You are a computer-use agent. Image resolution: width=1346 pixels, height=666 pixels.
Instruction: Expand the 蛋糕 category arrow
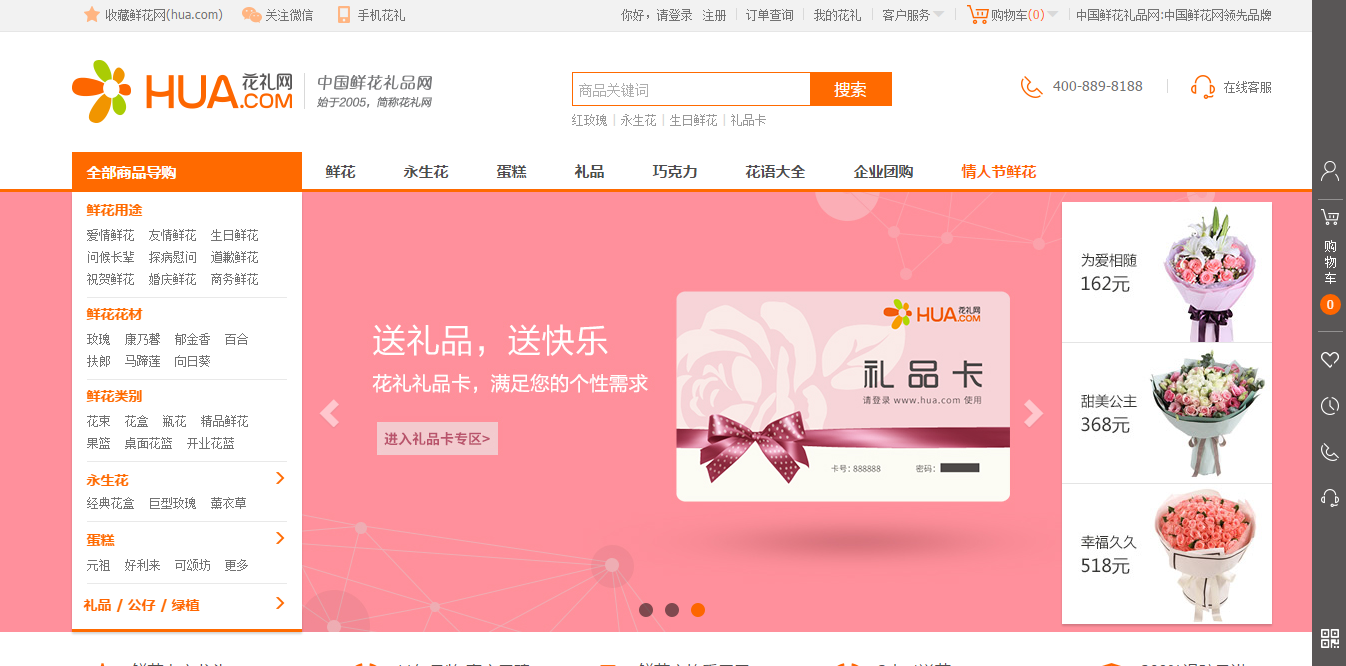280,538
